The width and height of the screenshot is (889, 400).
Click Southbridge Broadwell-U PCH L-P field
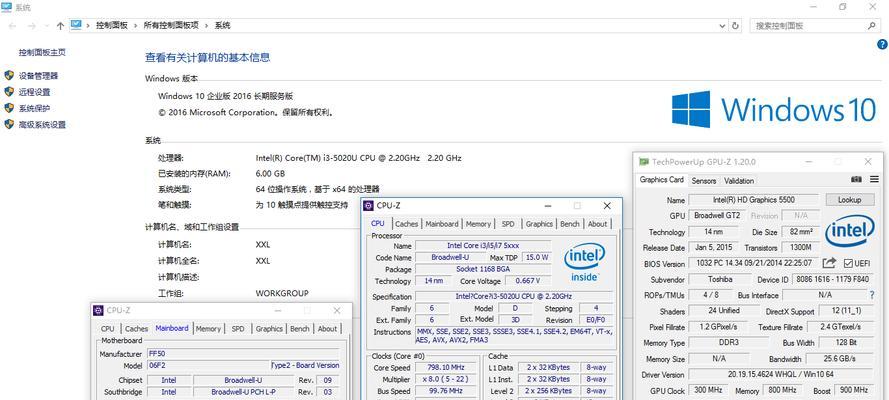tap(244, 392)
